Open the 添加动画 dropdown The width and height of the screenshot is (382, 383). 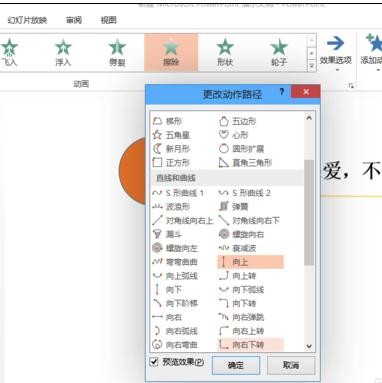click(x=372, y=53)
